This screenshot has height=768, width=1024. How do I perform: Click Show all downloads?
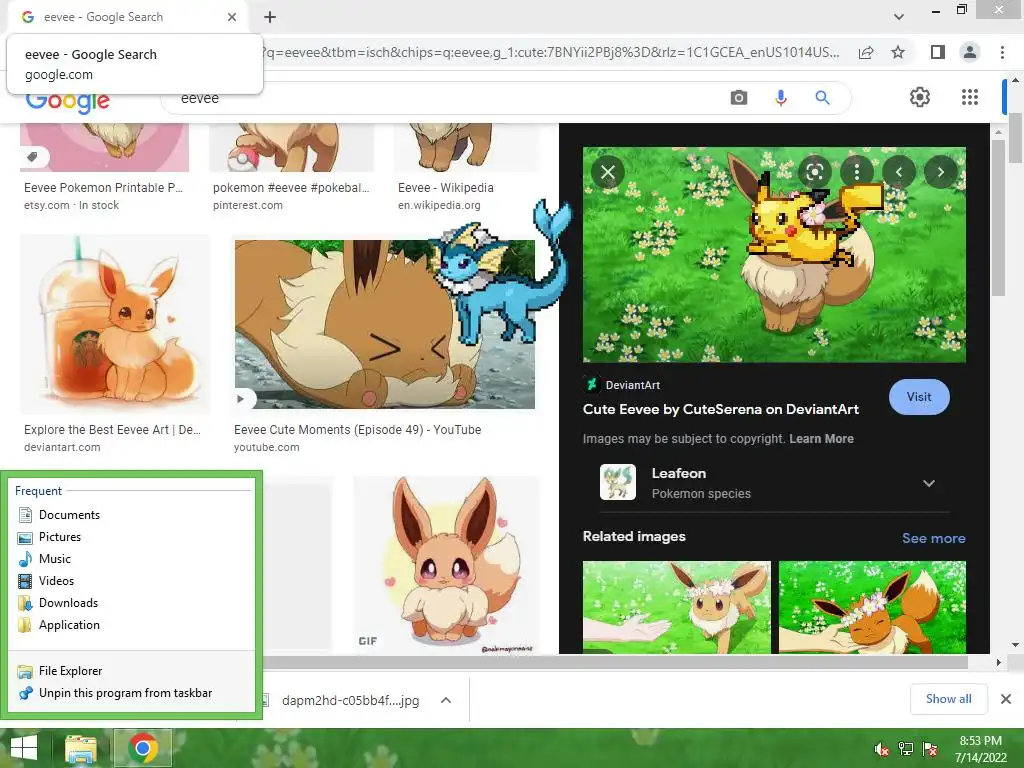pyautogui.click(x=948, y=699)
